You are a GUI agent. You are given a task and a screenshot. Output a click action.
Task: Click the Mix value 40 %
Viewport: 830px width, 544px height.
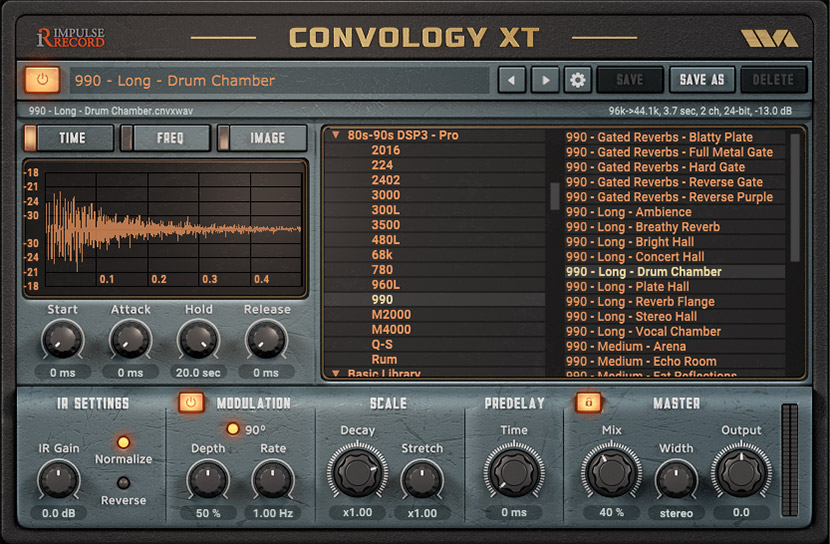pyautogui.click(x=611, y=512)
